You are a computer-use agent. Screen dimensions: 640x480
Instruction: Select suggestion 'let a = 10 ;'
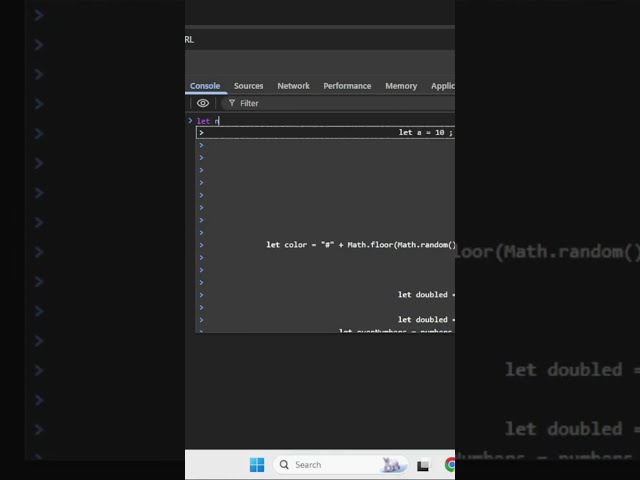click(326, 132)
